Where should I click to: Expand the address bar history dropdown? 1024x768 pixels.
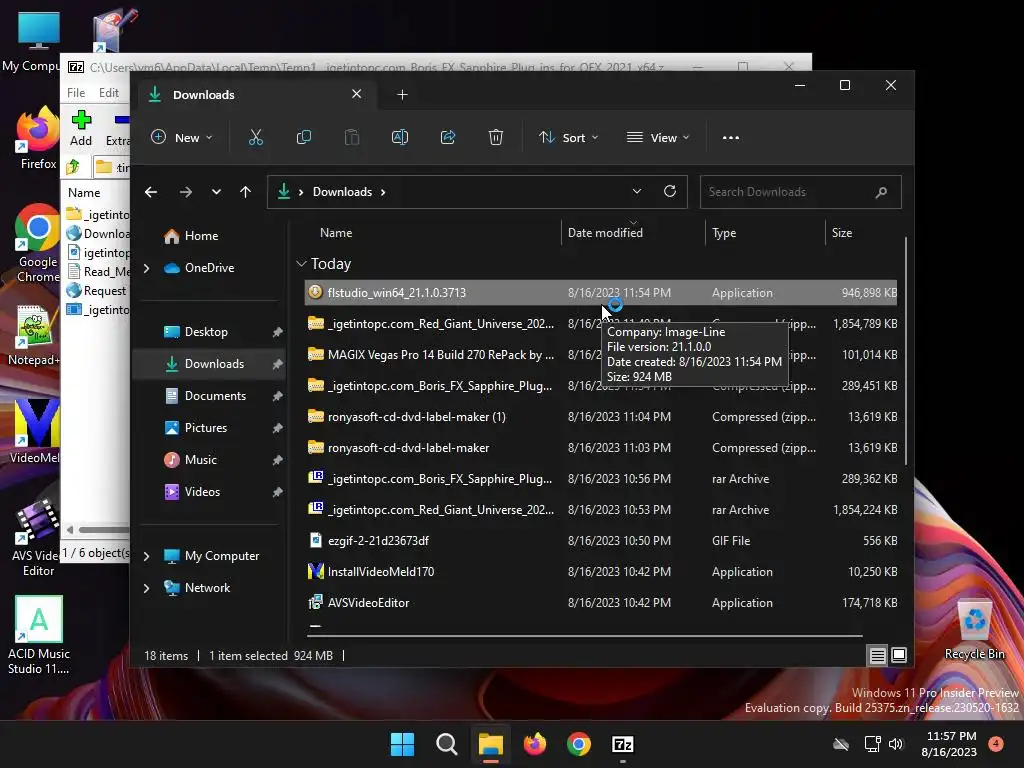pos(637,191)
